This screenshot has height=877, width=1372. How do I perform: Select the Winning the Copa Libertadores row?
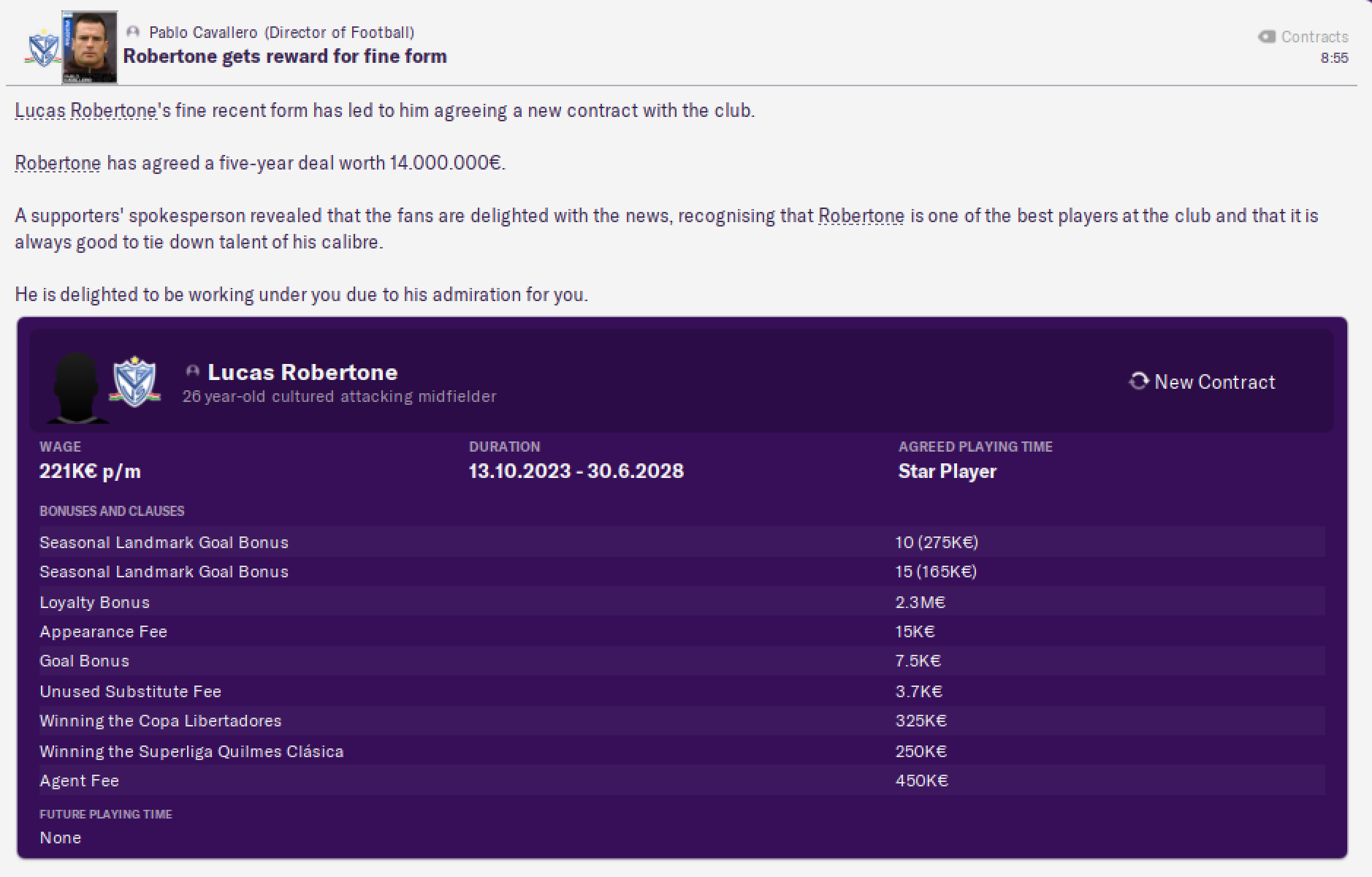[681, 721]
